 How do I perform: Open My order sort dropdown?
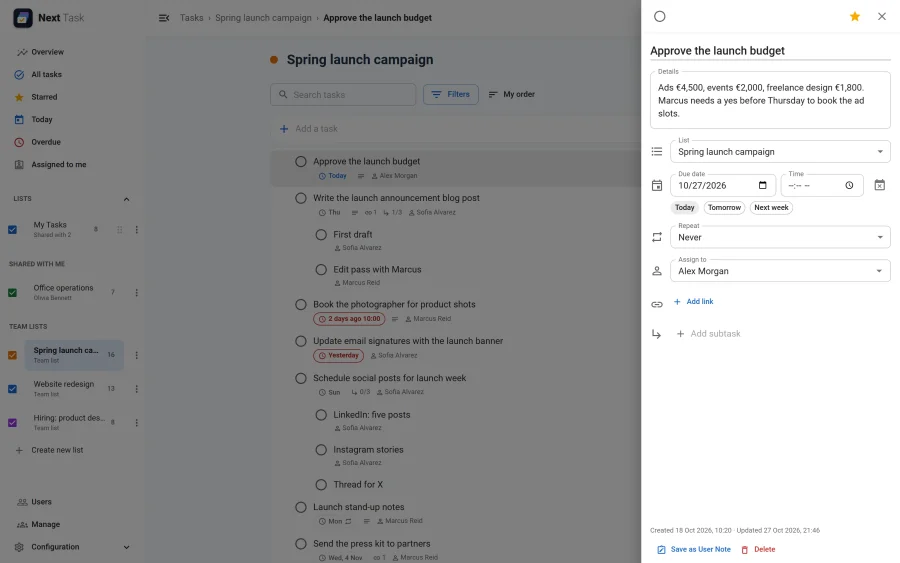tap(511, 94)
